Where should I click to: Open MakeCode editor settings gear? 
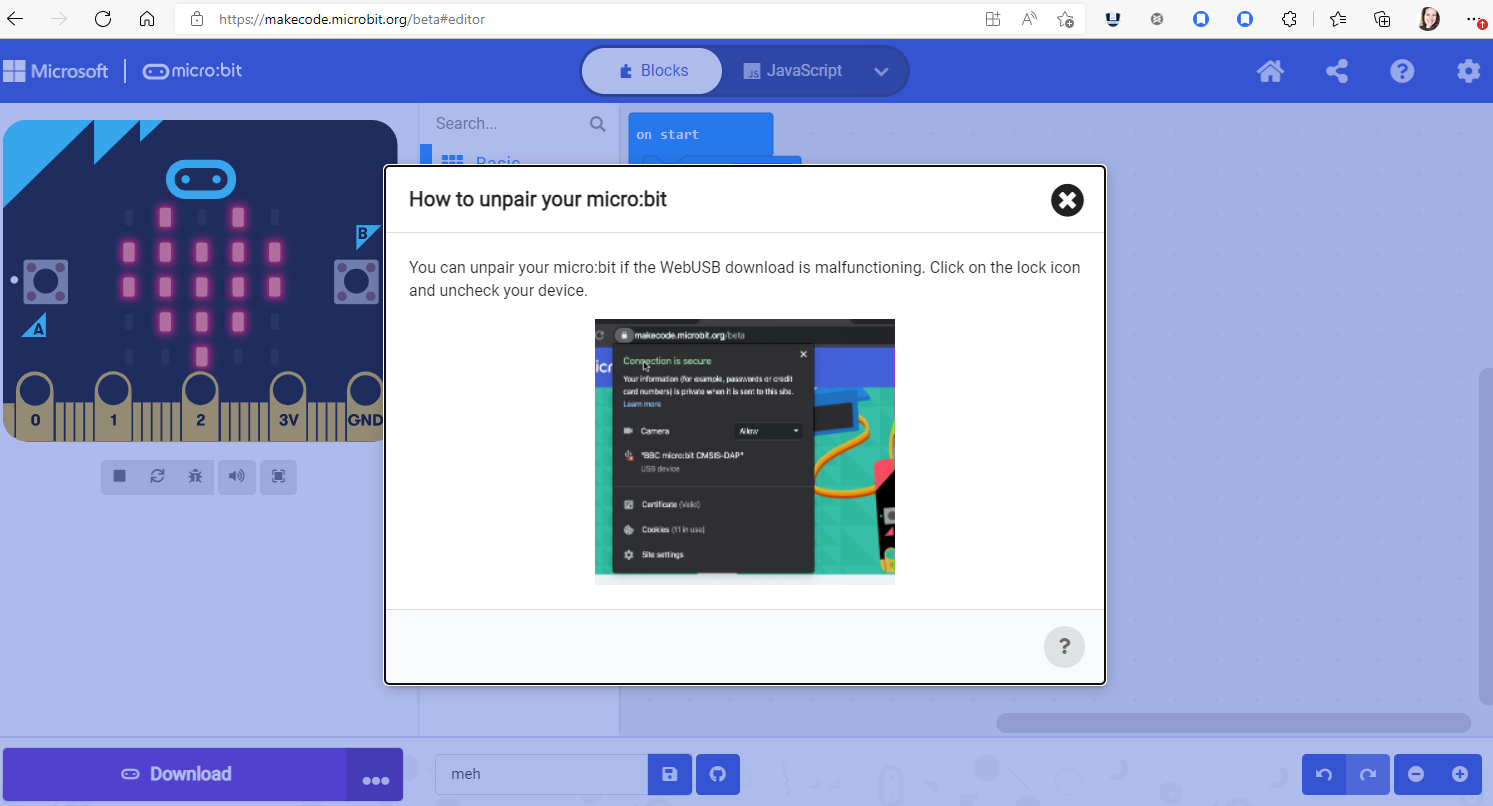point(1467,70)
